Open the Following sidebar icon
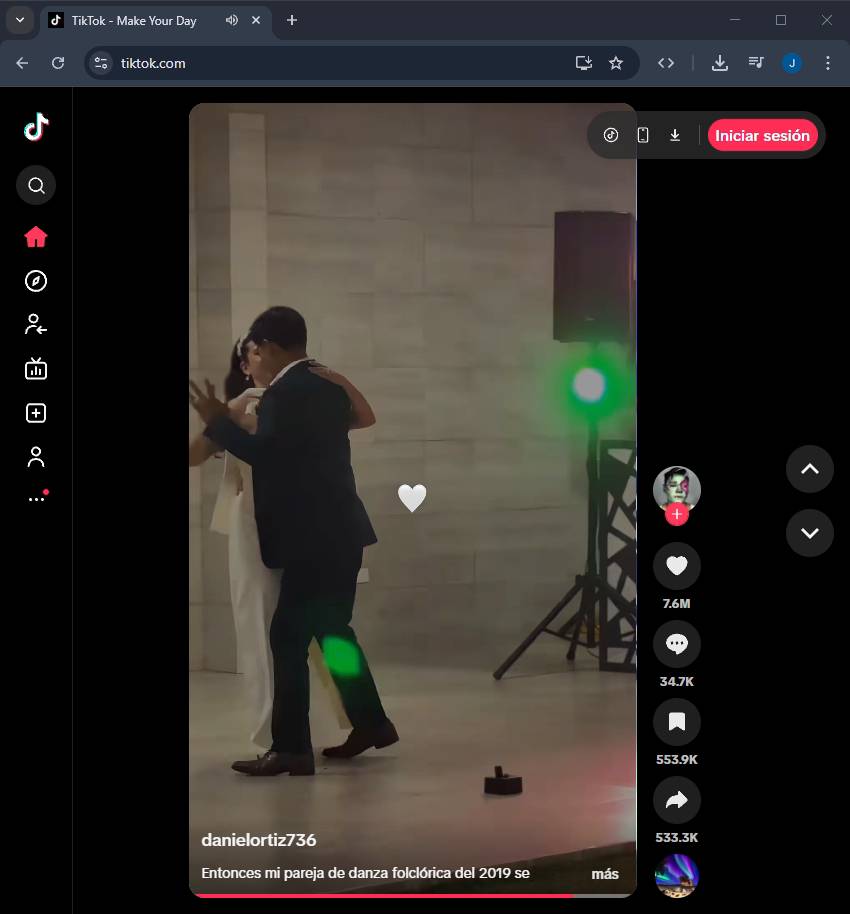This screenshot has width=850, height=914. pyautogui.click(x=36, y=325)
